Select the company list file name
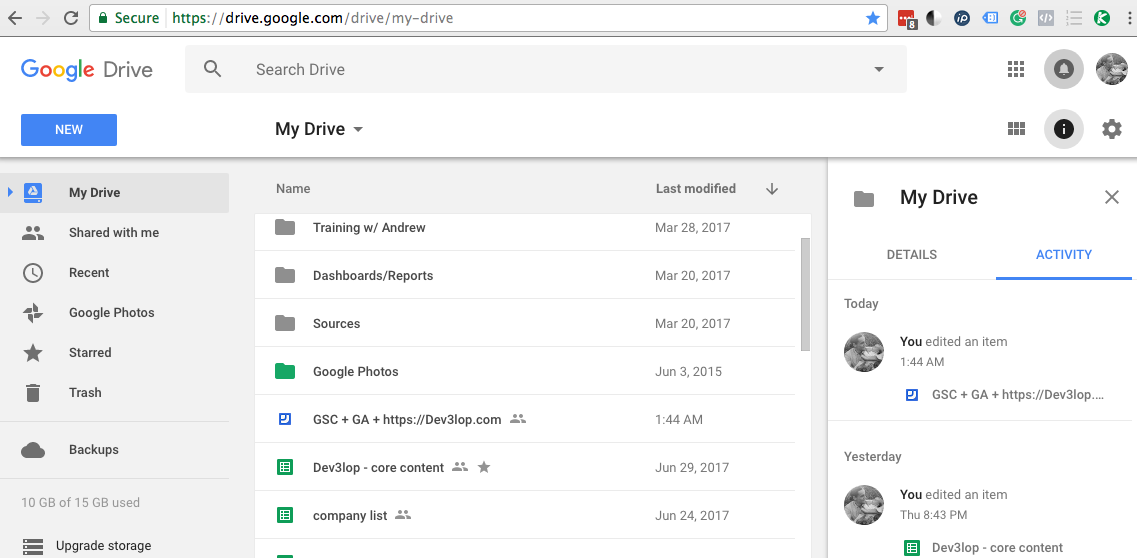 click(350, 515)
